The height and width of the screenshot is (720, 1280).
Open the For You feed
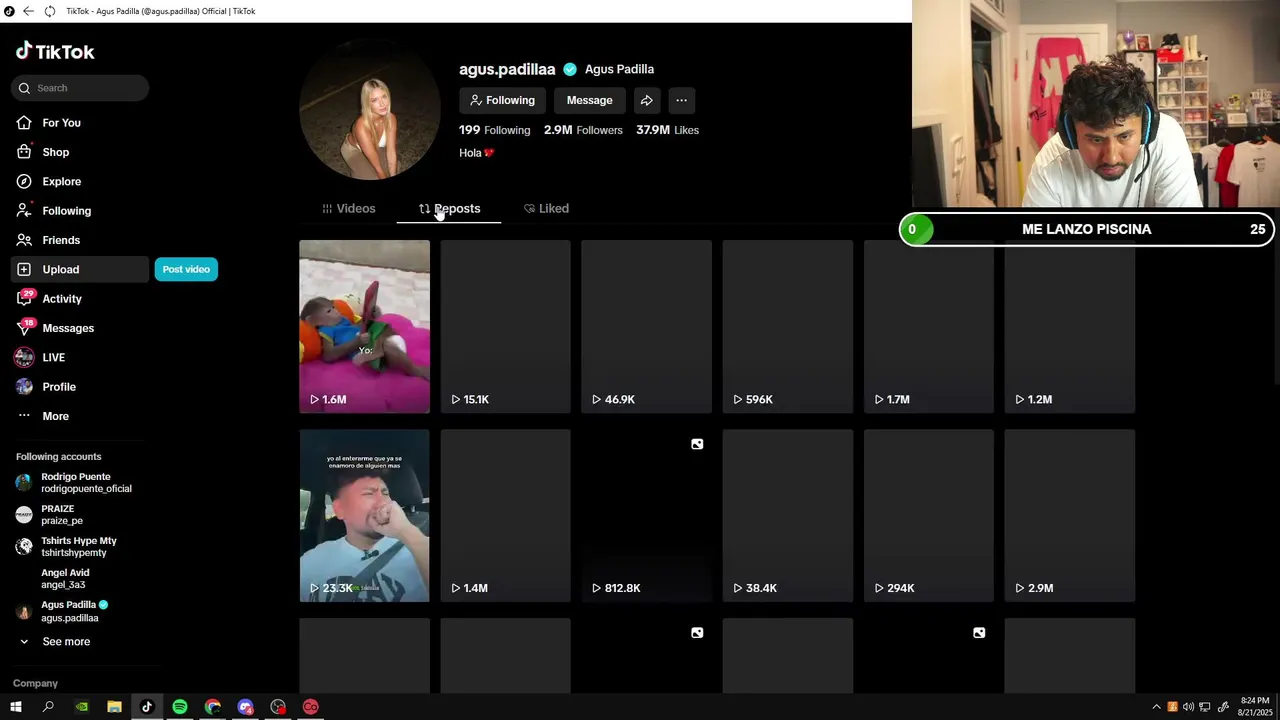[61, 123]
